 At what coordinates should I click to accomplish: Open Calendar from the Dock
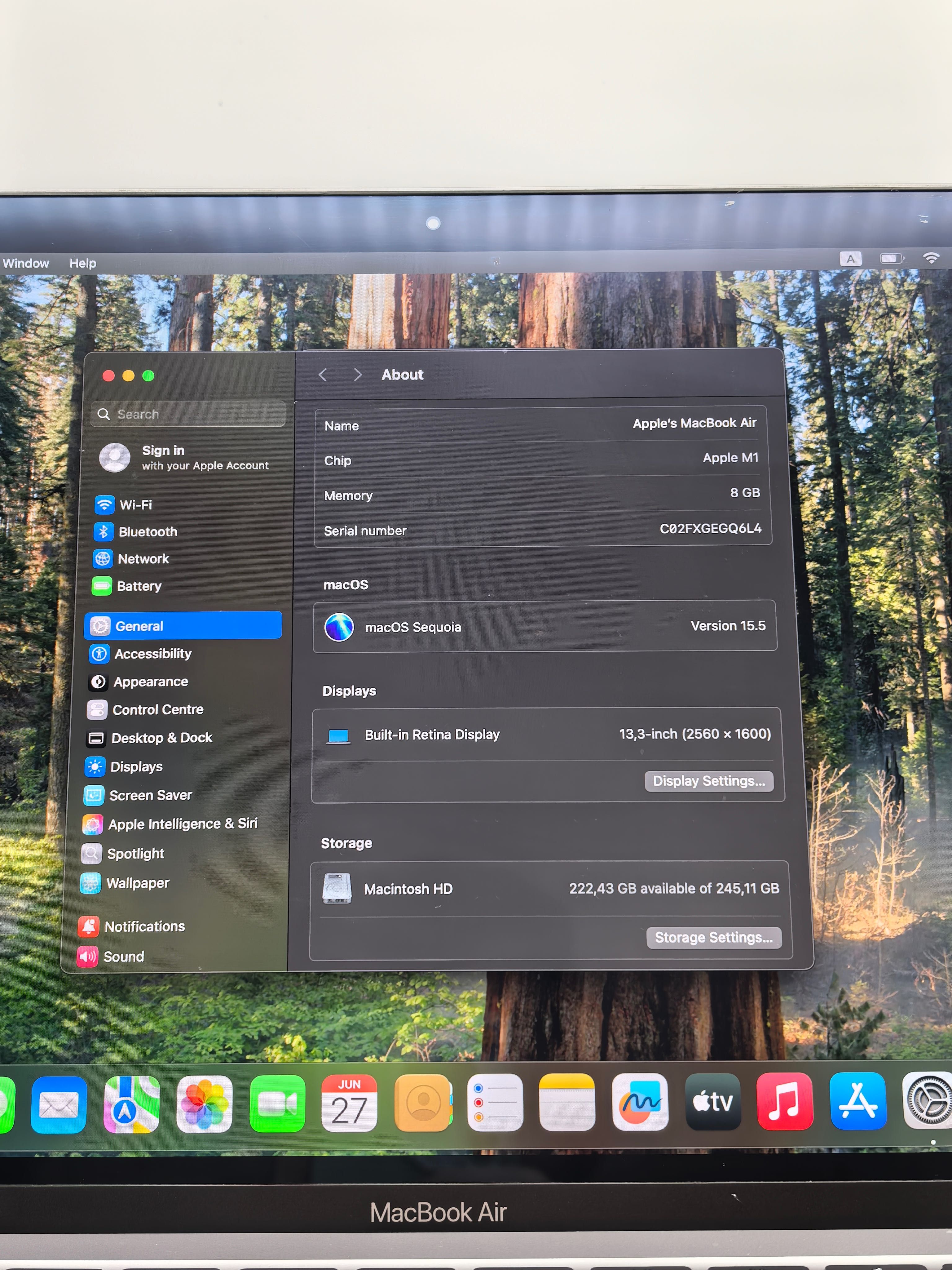350,1103
